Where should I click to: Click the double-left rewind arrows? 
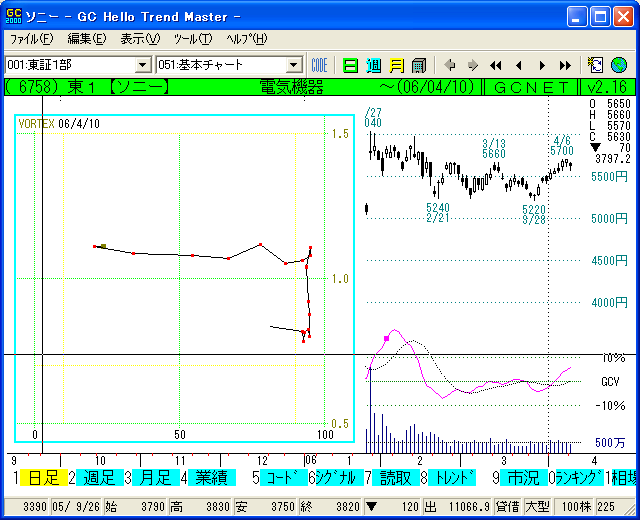coord(496,65)
